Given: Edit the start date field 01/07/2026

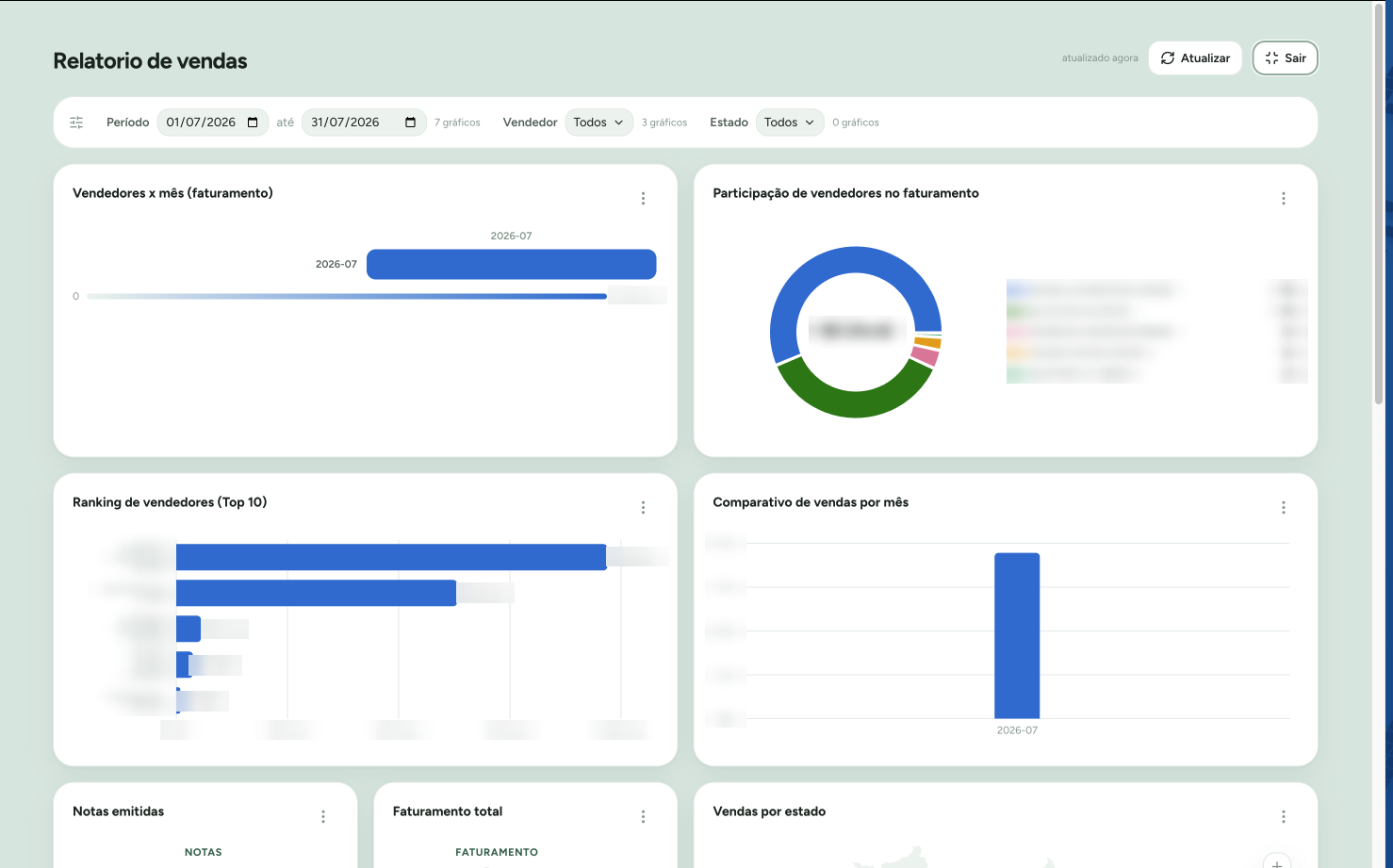Looking at the screenshot, I should point(213,123).
